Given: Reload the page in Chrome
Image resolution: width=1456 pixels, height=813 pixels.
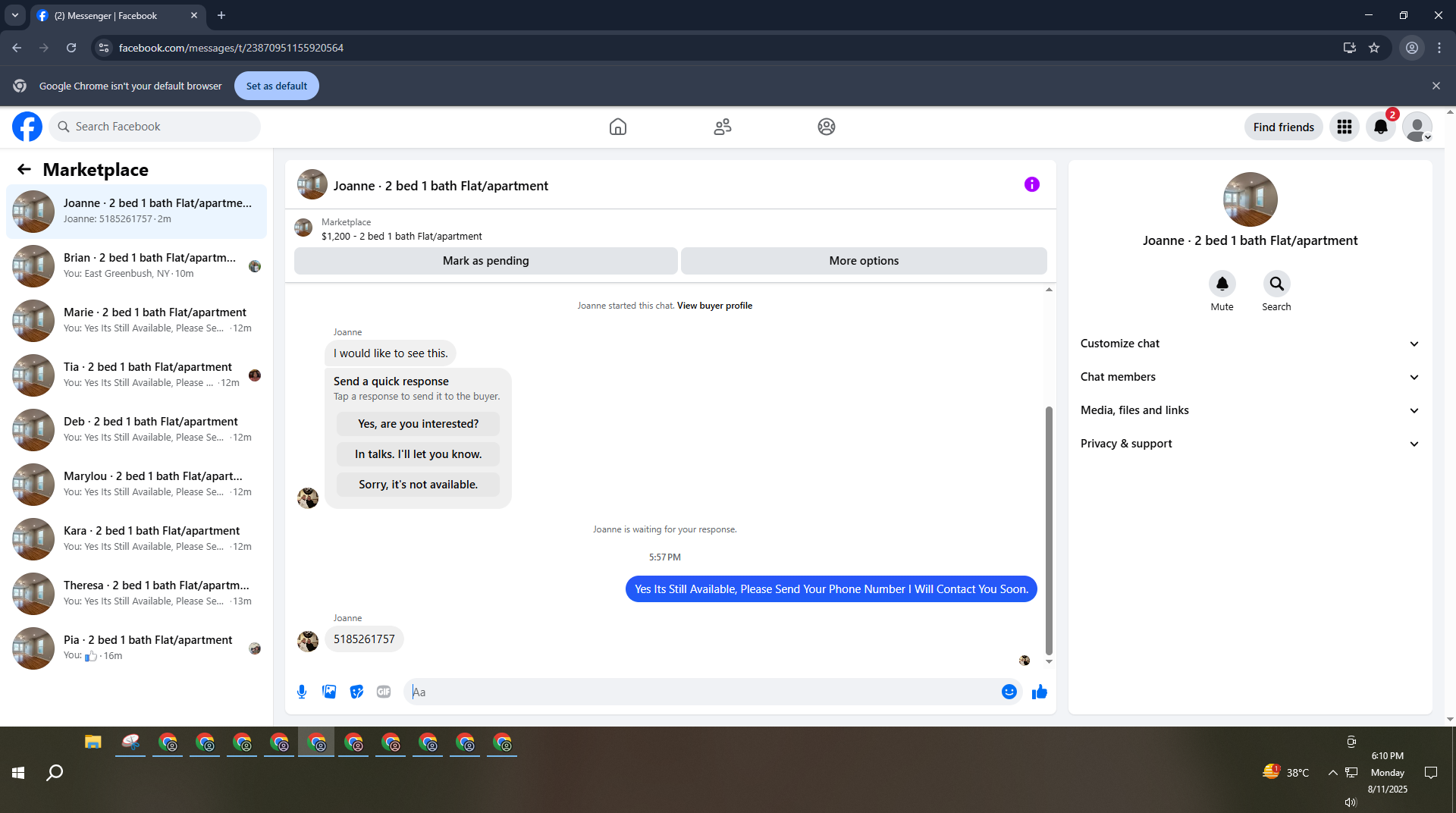Looking at the screenshot, I should [x=71, y=48].
